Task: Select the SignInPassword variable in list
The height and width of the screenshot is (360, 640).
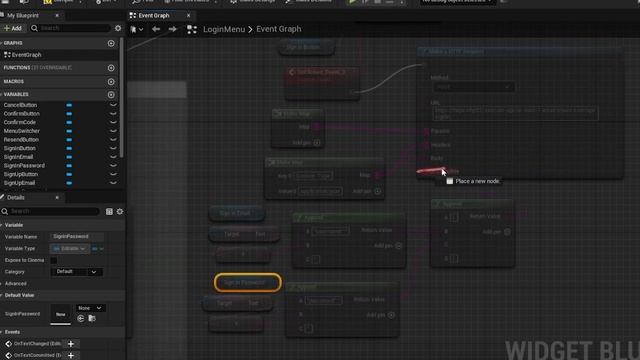Action: [x=24, y=166]
